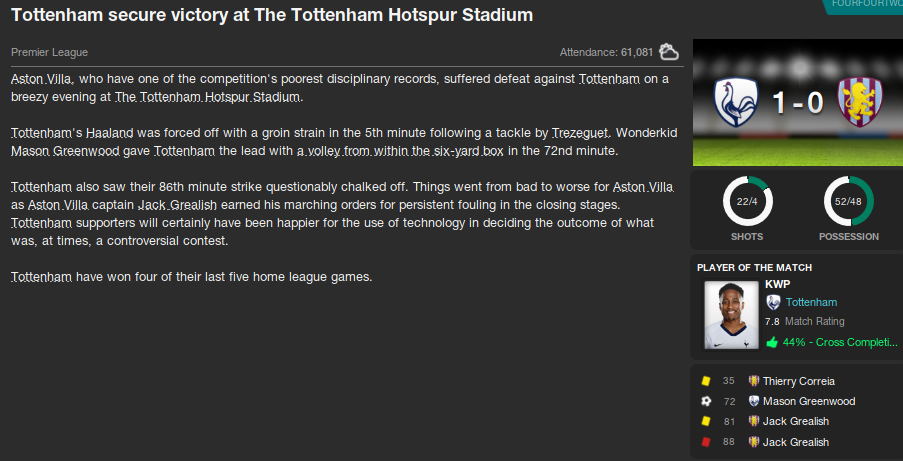The height and width of the screenshot is (461, 903).
Task: Click the Aston Villa crest on the scoreboard
Action: tap(861, 104)
